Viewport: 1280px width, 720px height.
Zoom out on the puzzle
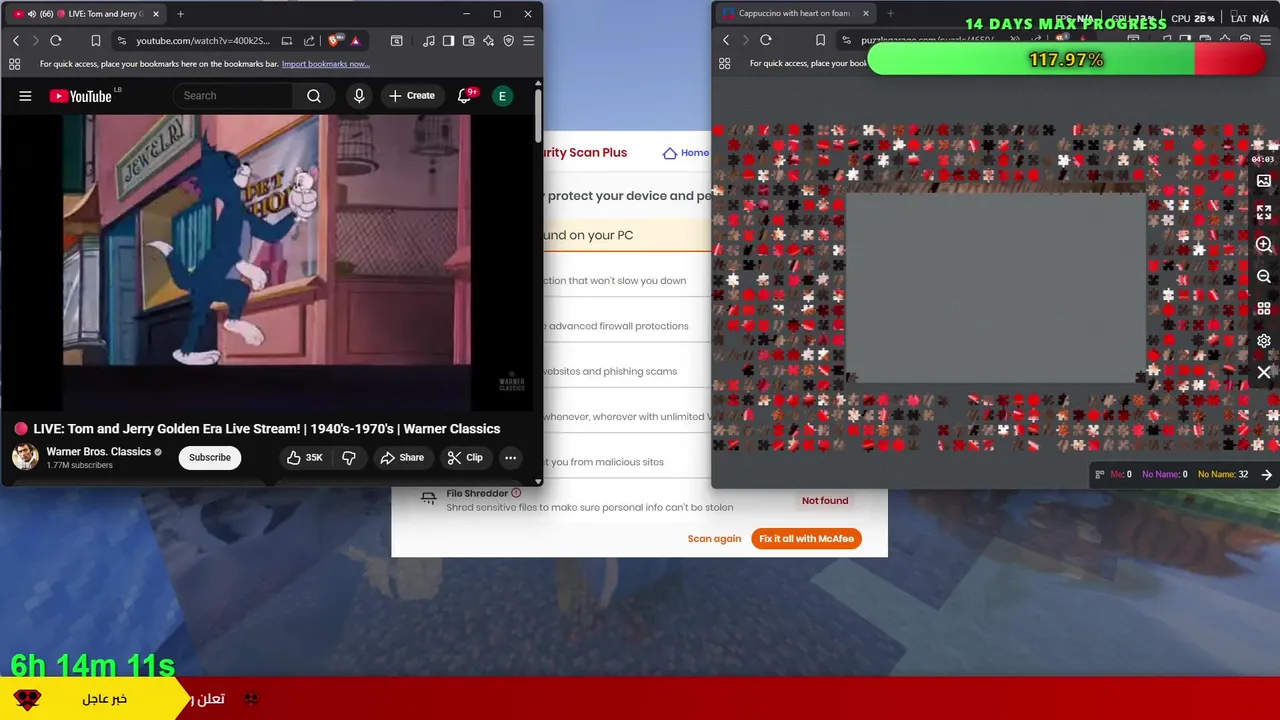(1264, 277)
